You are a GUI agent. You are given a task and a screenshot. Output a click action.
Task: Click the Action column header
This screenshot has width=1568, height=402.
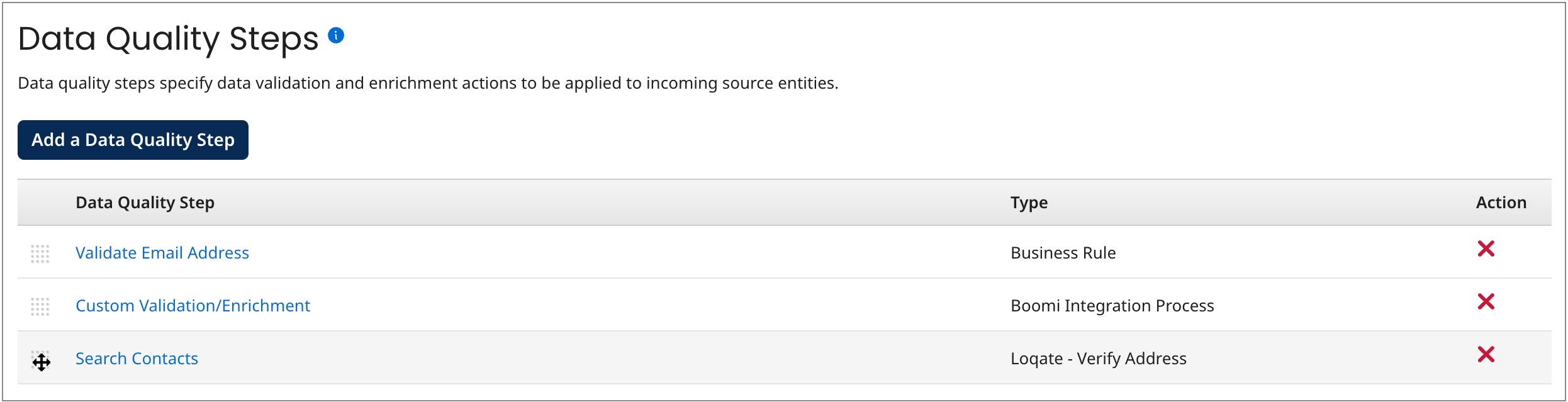(x=1501, y=203)
